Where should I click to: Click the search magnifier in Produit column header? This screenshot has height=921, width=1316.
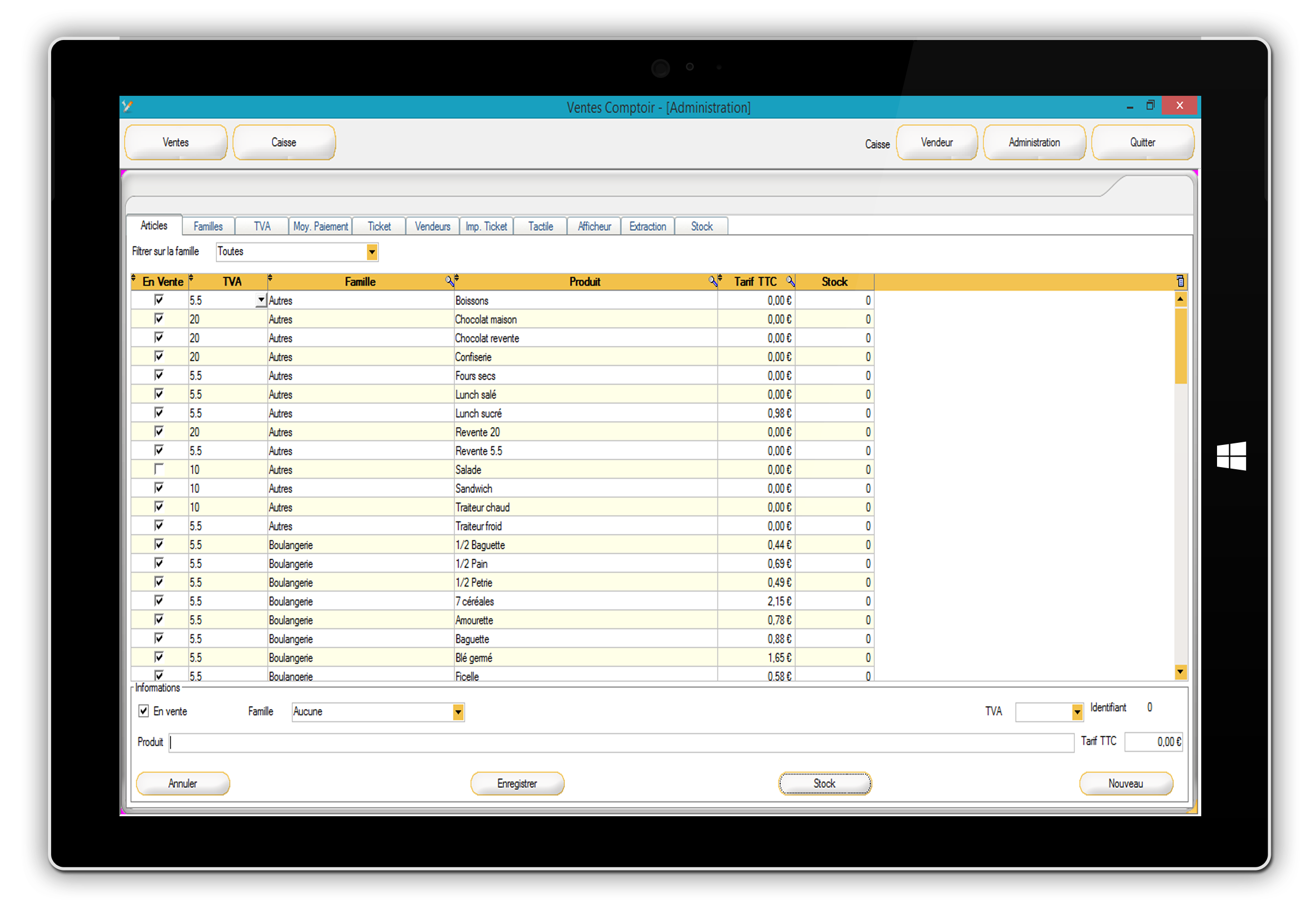[x=712, y=281]
